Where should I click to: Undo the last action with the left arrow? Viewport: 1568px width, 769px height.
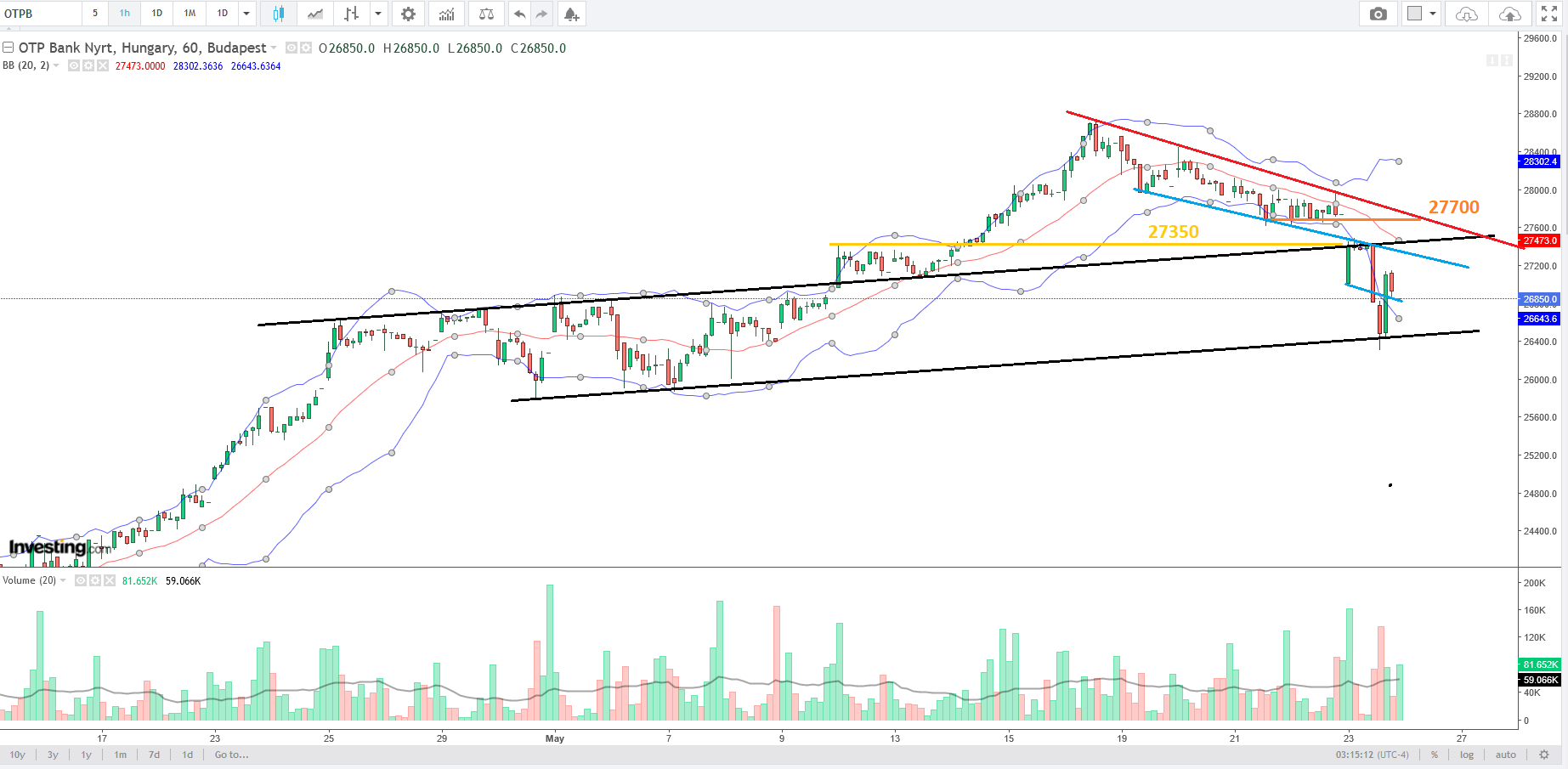click(519, 14)
